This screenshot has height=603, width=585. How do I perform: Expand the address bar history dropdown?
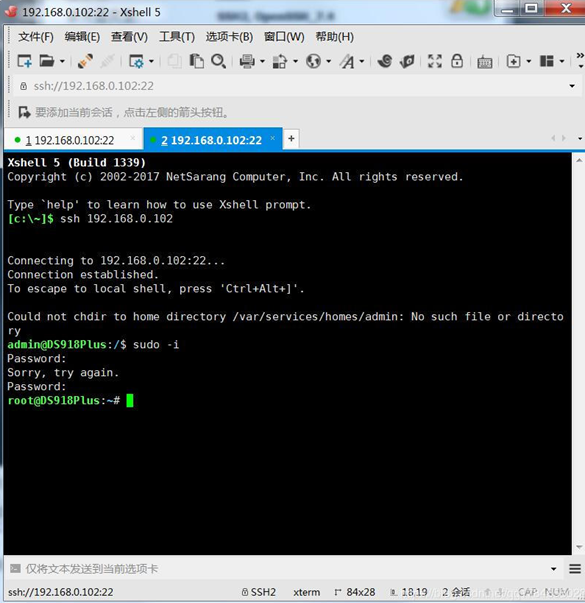(x=572, y=86)
